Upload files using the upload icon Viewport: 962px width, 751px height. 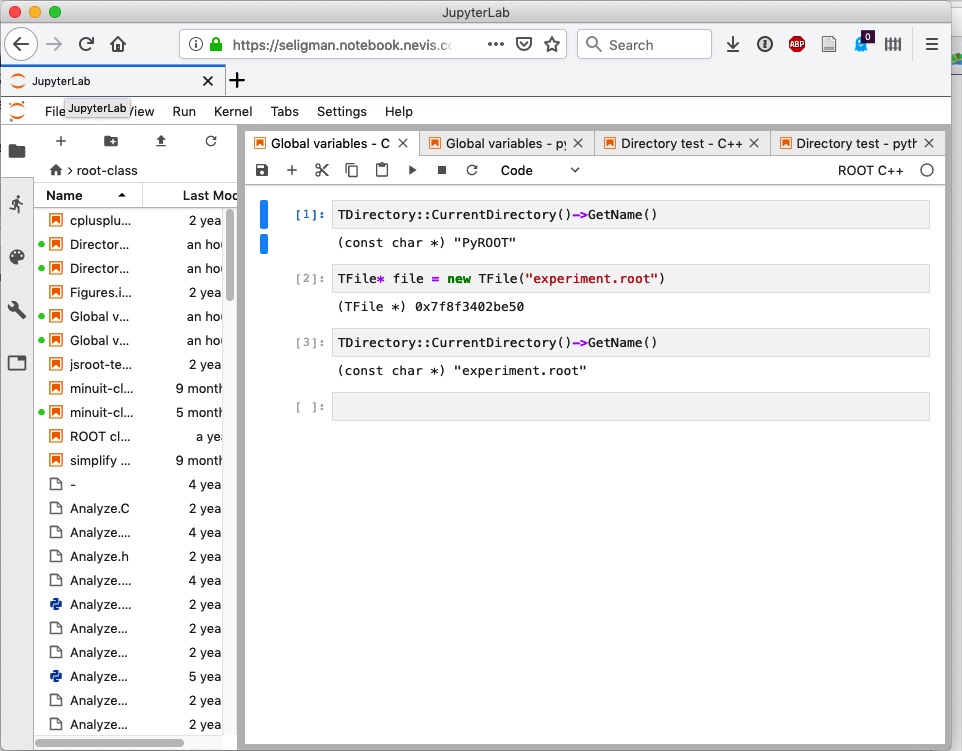point(161,142)
